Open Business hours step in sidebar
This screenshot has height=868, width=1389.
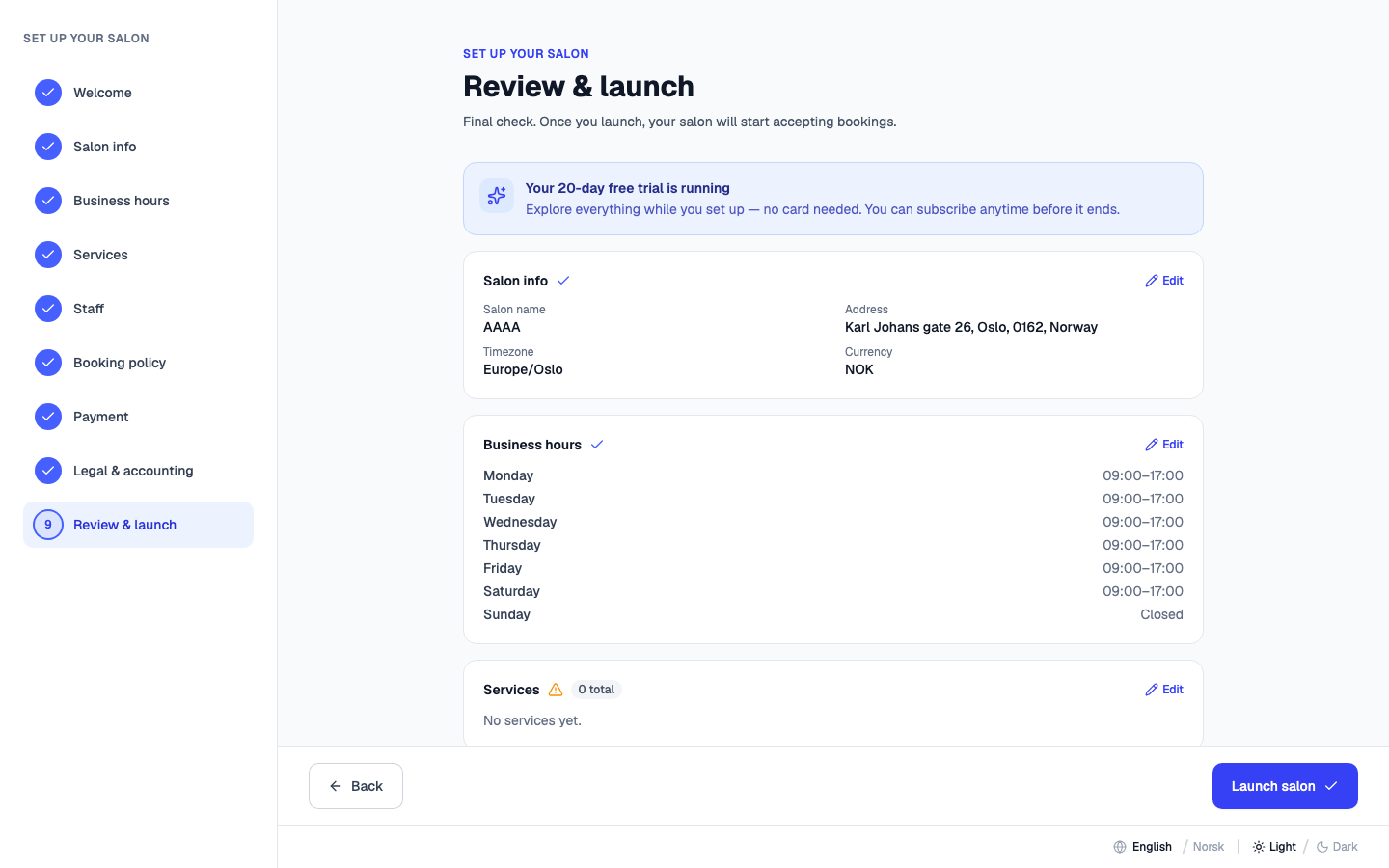pyautogui.click(x=138, y=201)
